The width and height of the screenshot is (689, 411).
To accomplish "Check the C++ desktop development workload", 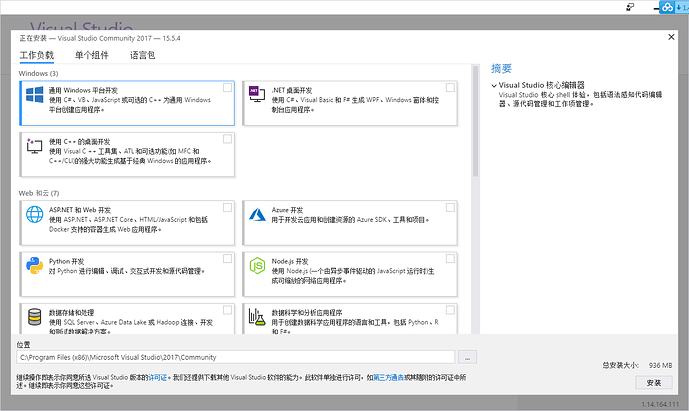I will [227, 139].
